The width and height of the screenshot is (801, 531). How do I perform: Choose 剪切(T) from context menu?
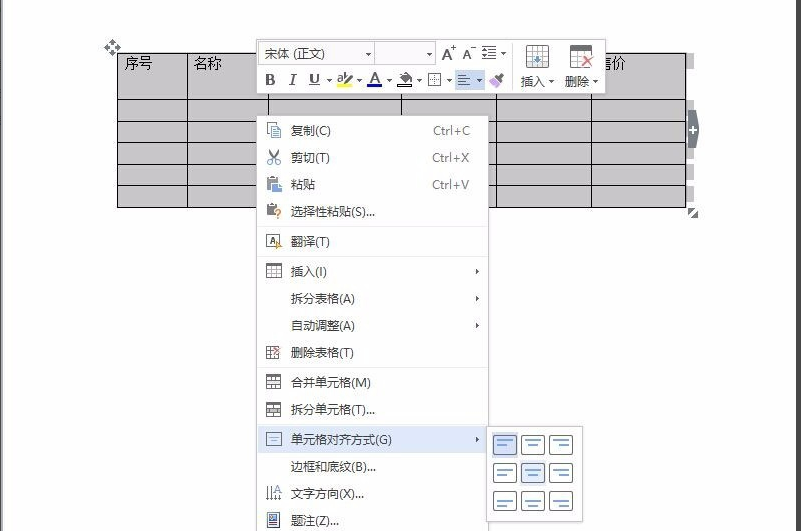tap(373, 158)
